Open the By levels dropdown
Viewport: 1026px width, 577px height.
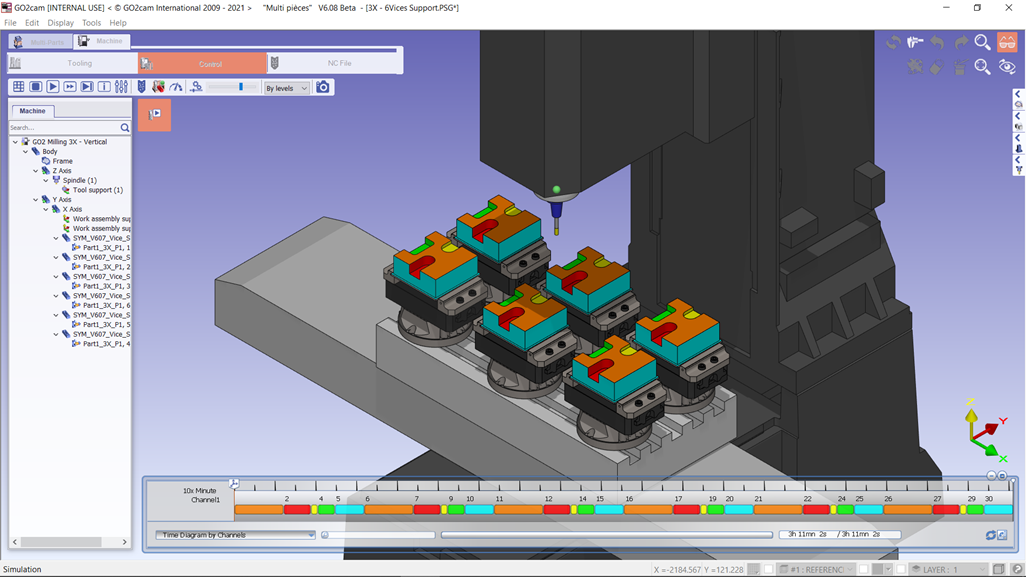point(286,88)
